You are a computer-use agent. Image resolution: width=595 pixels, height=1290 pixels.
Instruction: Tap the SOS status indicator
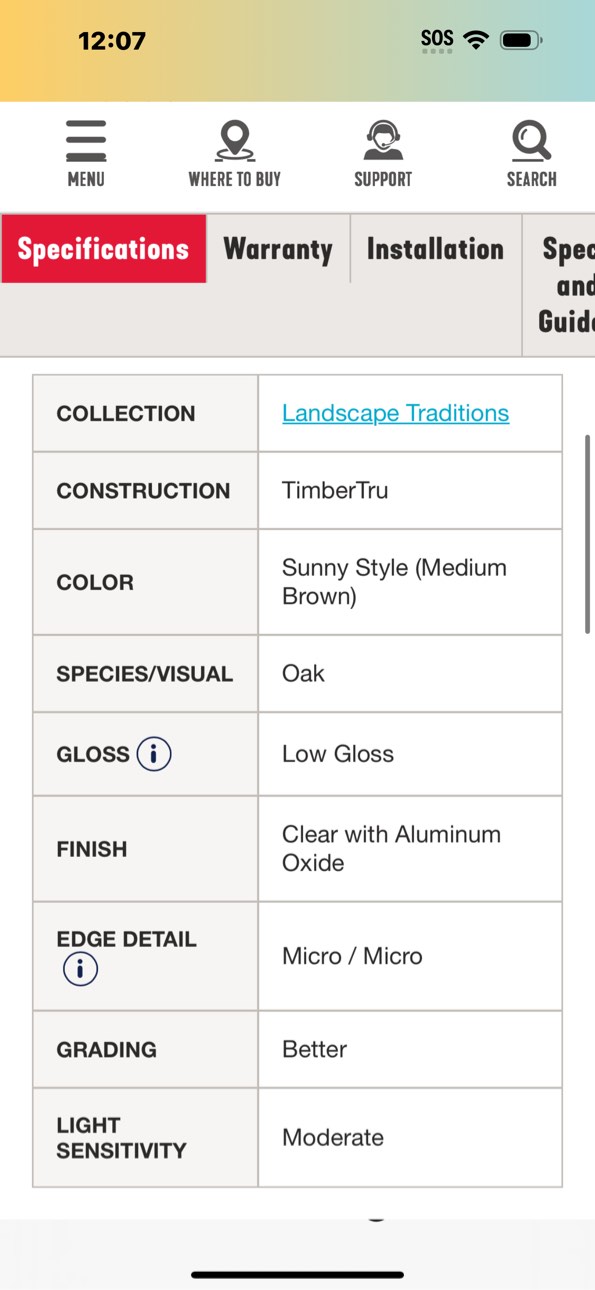[437, 40]
